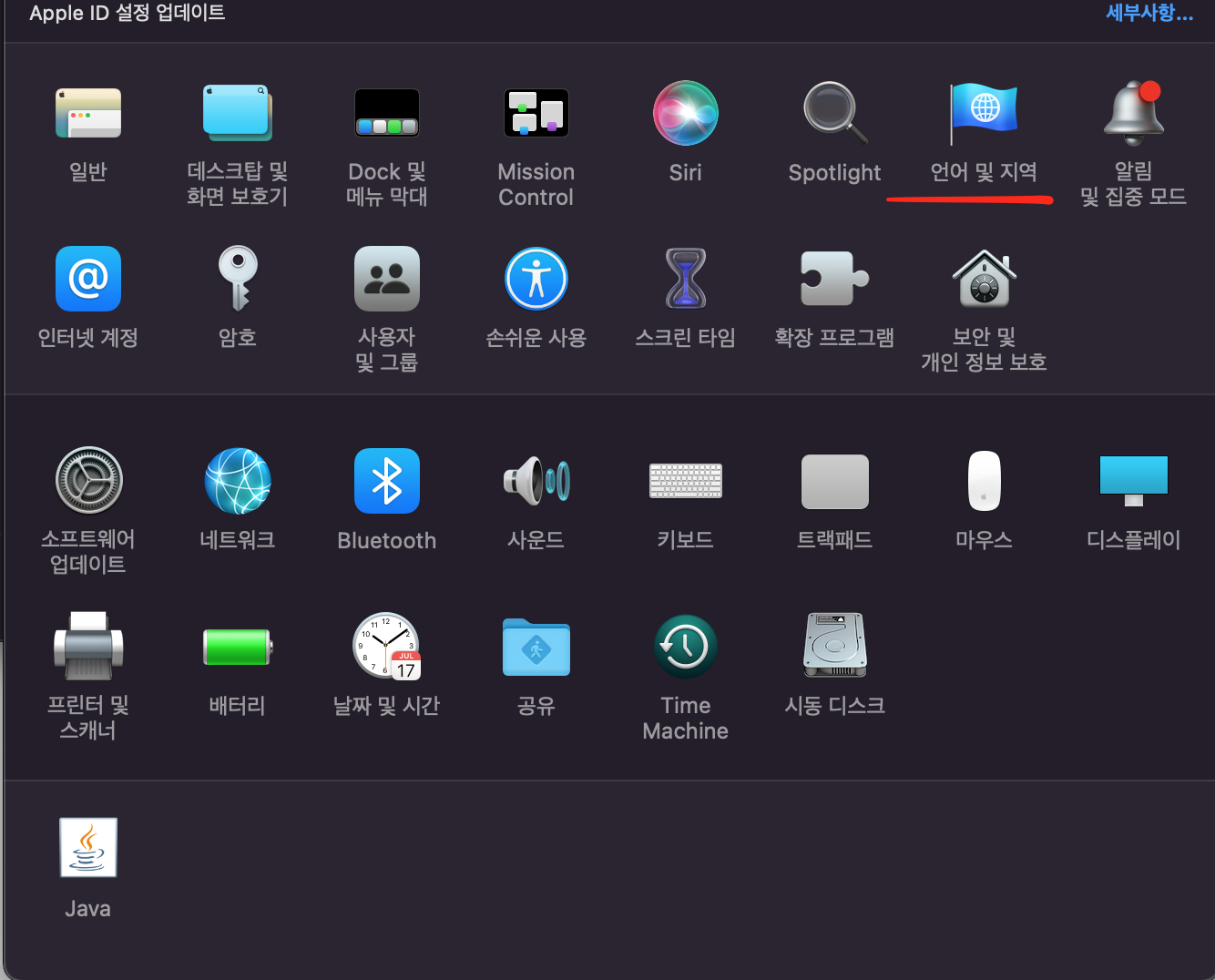The image size is (1215, 980).
Task: Open 프린터 및 스캐너 icon
Action: [88, 646]
